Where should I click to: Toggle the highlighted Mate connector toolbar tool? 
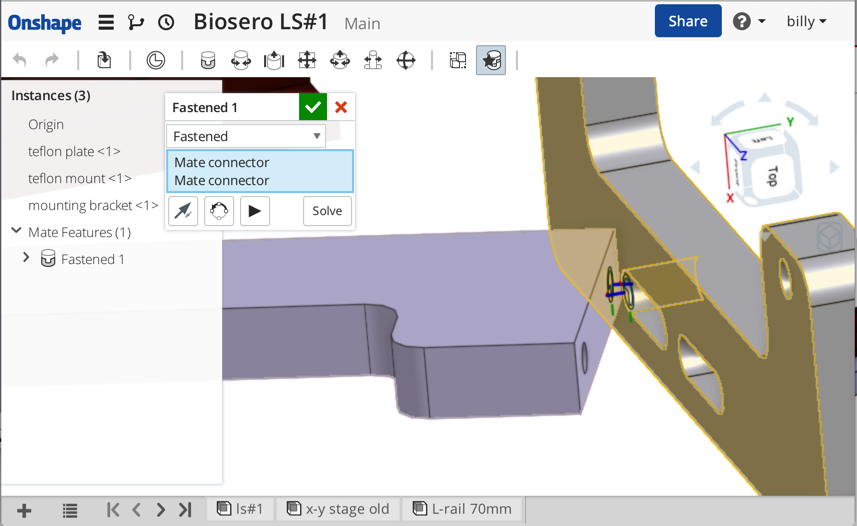pos(491,60)
